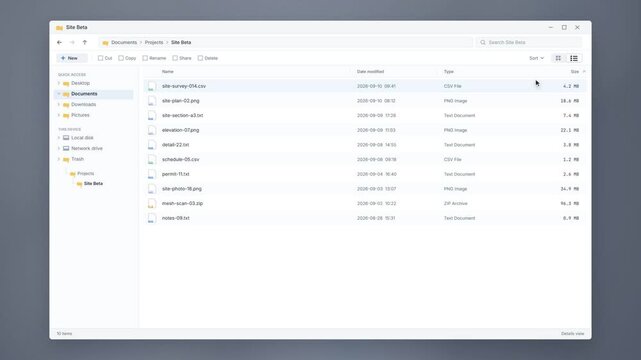Select file name site-survey-014.csv
This screenshot has width=641, height=360.
[x=184, y=86]
